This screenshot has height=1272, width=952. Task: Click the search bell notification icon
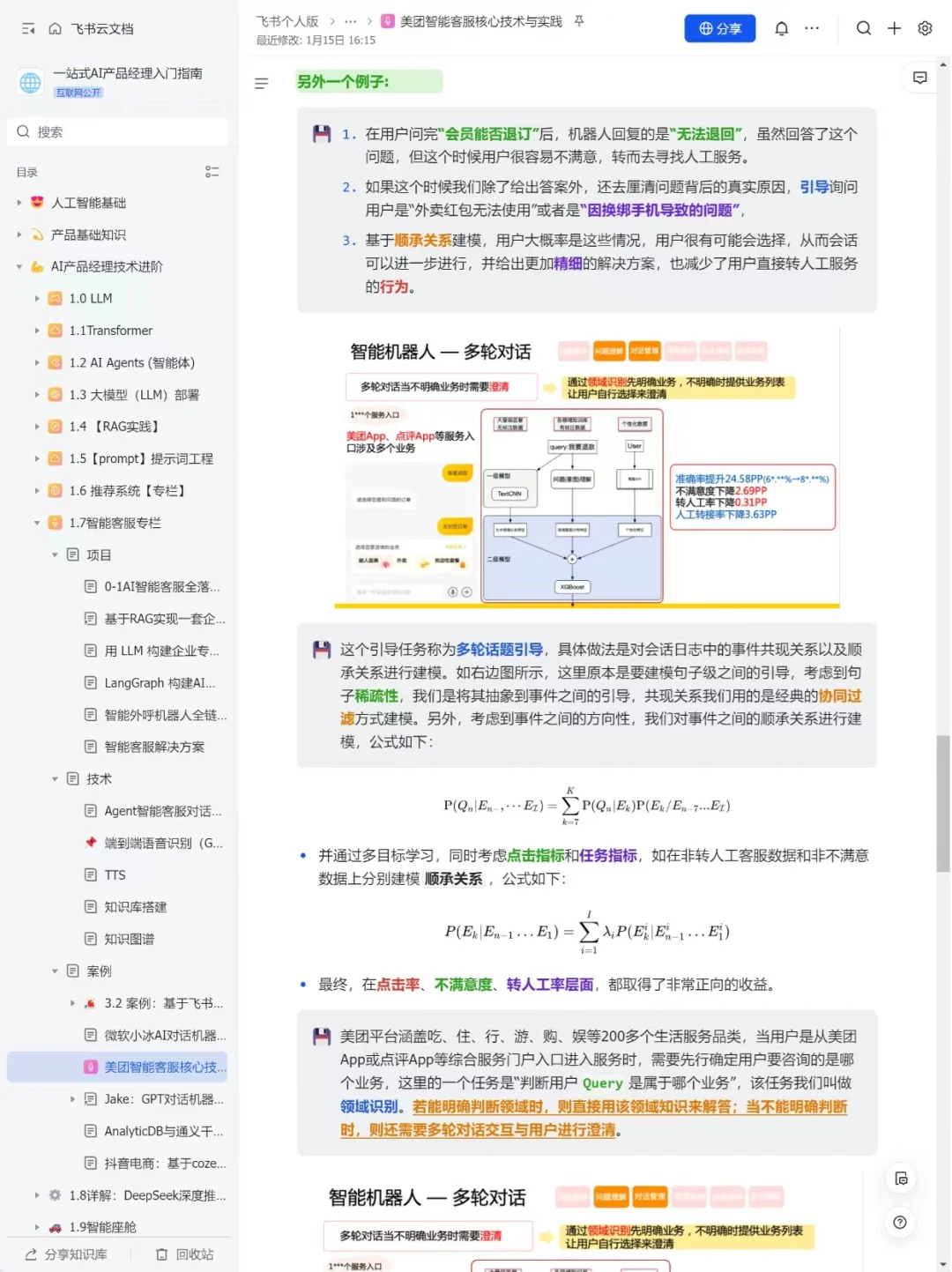(781, 28)
